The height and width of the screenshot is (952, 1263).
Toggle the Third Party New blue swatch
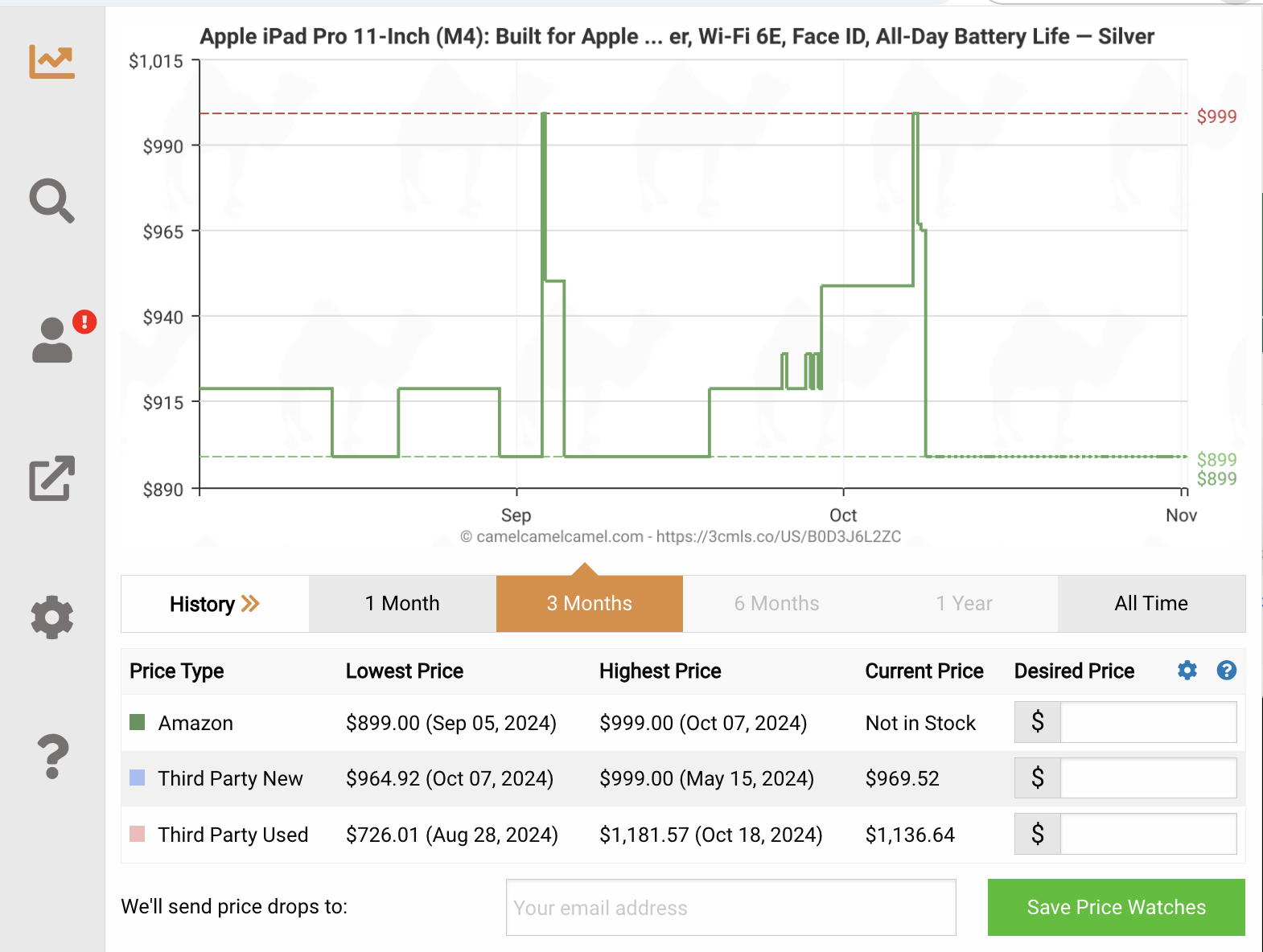[138, 778]
